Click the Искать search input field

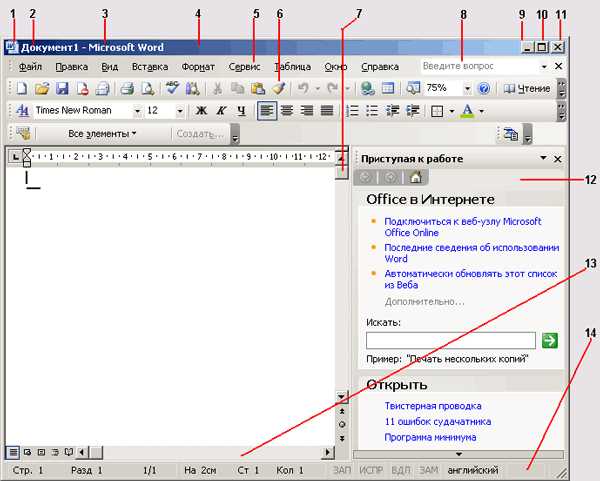point(450,341)
